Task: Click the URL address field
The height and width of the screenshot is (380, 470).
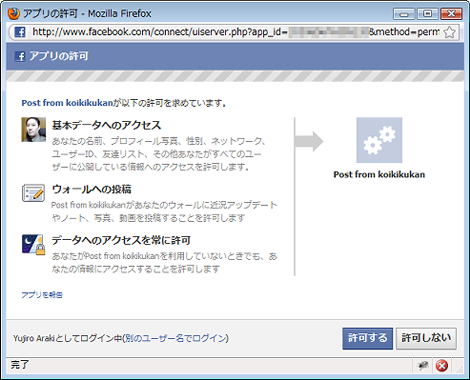Action: tap(235, 32)
